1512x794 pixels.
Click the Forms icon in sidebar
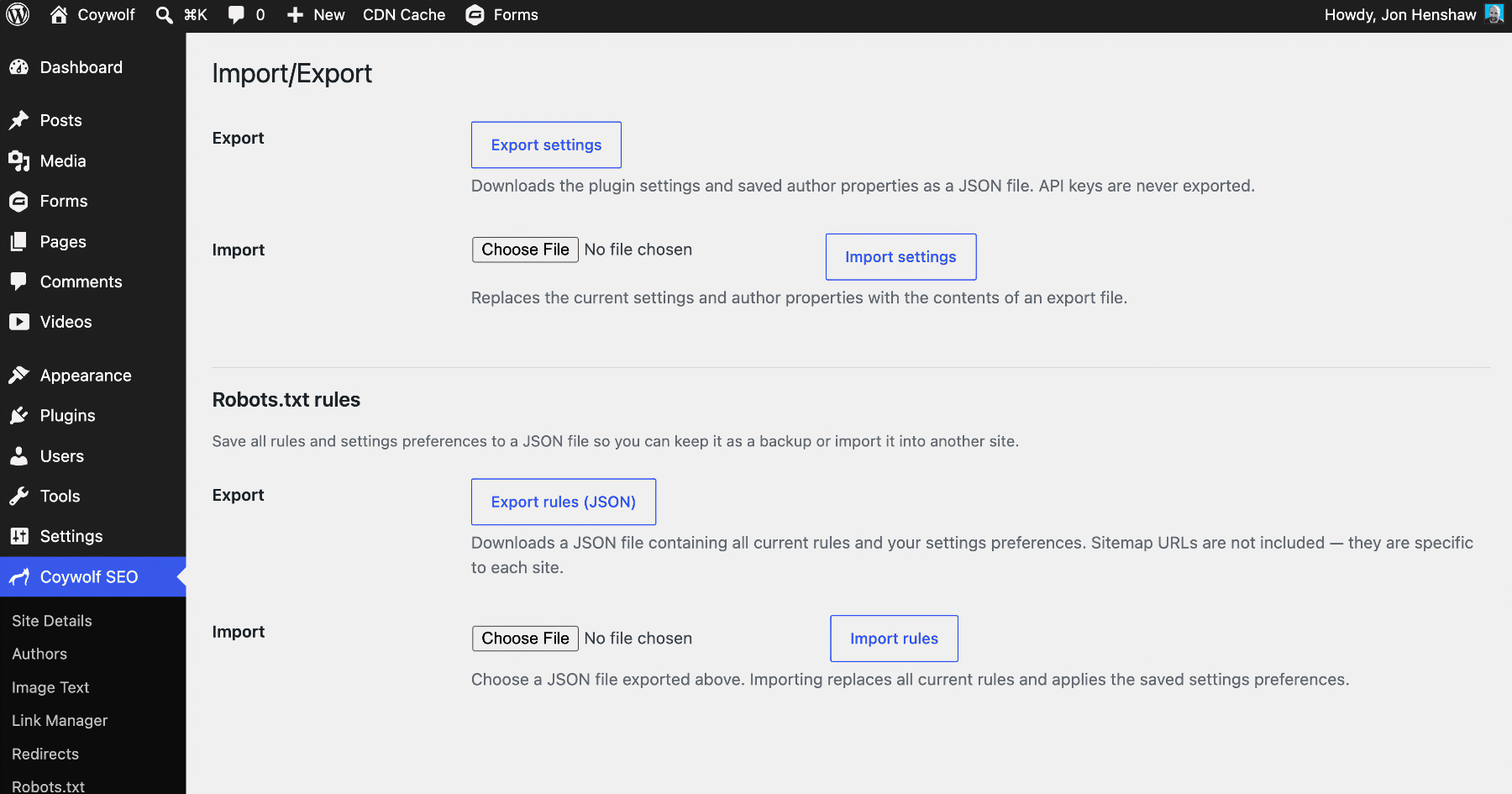[18, 201]
